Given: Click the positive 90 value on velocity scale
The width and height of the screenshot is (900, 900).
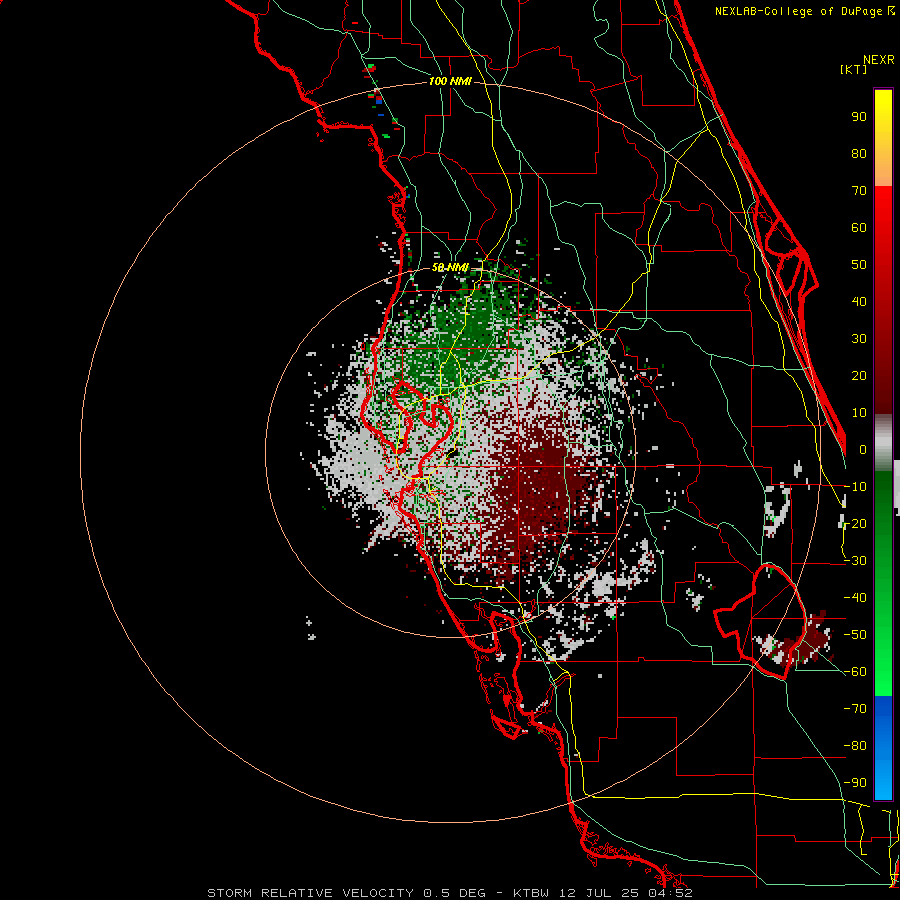Looking at the screenshot, I should point(859,117).
